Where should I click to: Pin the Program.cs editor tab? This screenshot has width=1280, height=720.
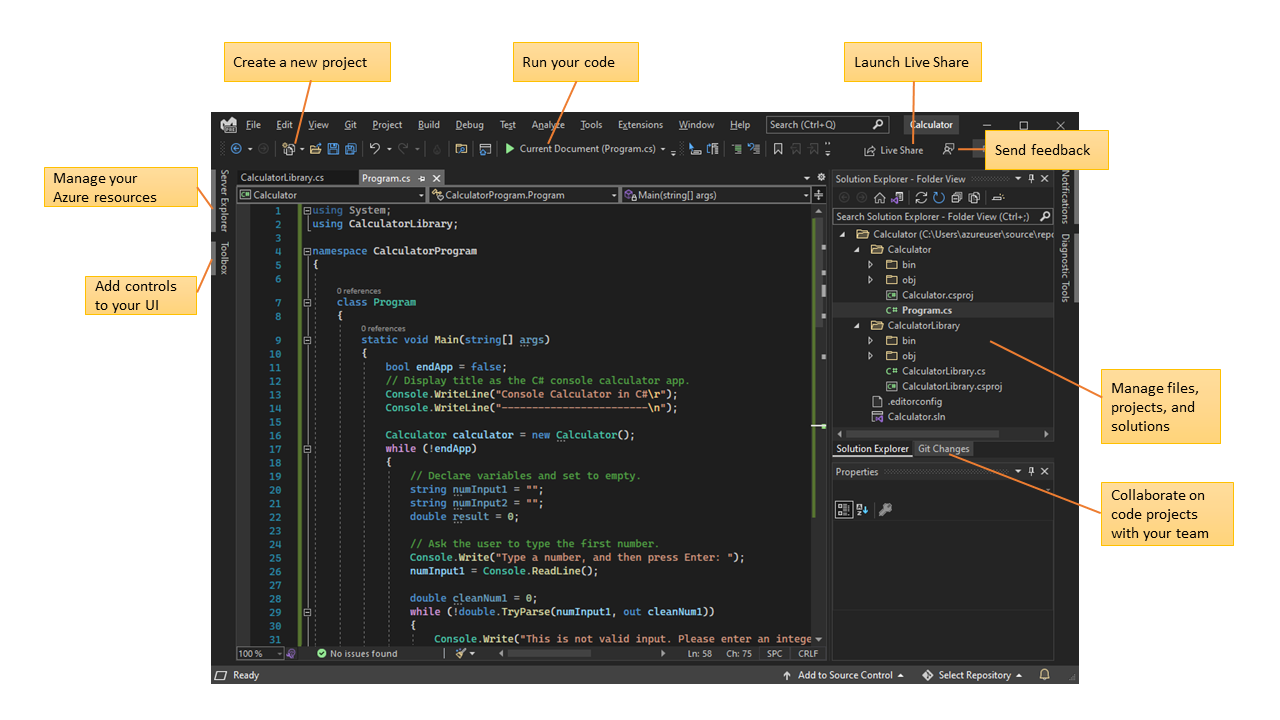[x=422, y=178]
